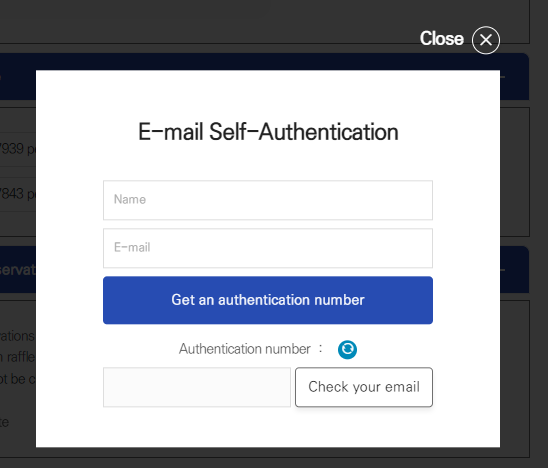Image resolution: width=548 pixels, height=468 pixels.
Task: Click the Check your email button
Action: coord(364,387)
